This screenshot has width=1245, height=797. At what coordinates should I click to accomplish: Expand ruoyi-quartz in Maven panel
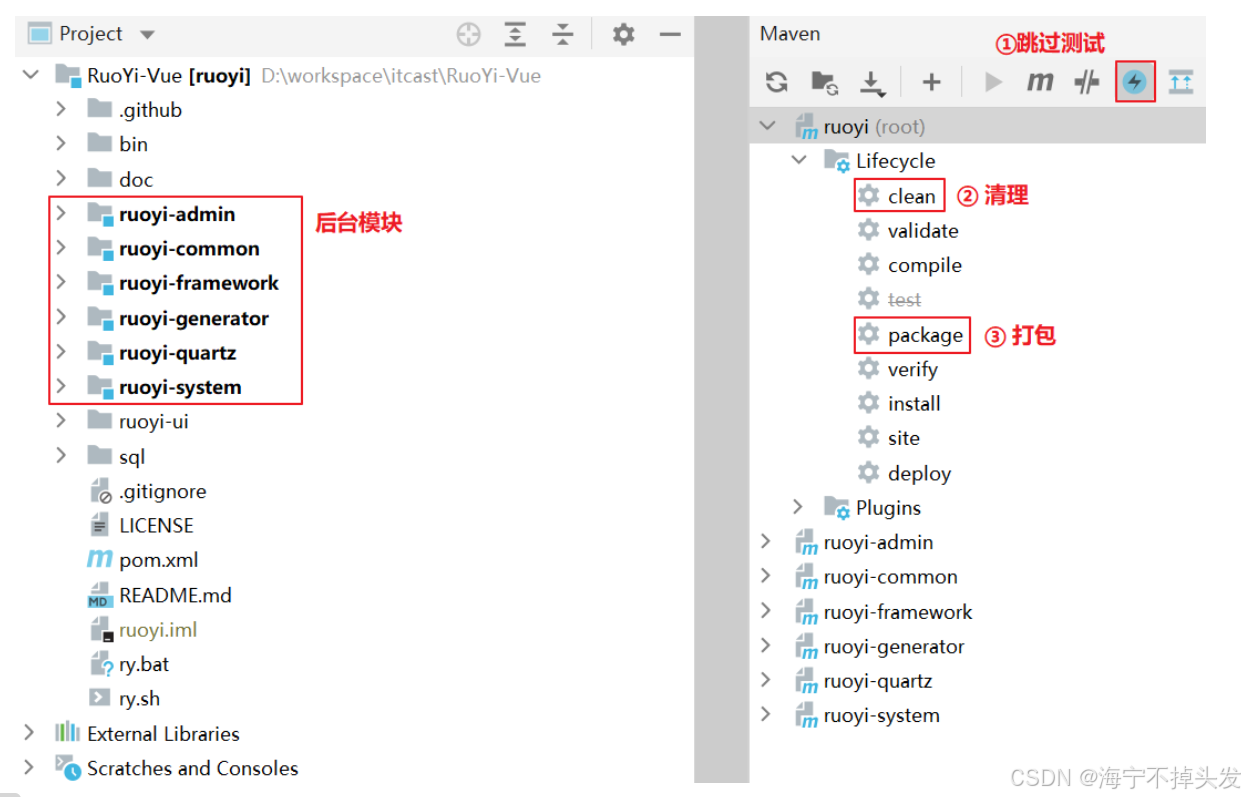point(767,680)
